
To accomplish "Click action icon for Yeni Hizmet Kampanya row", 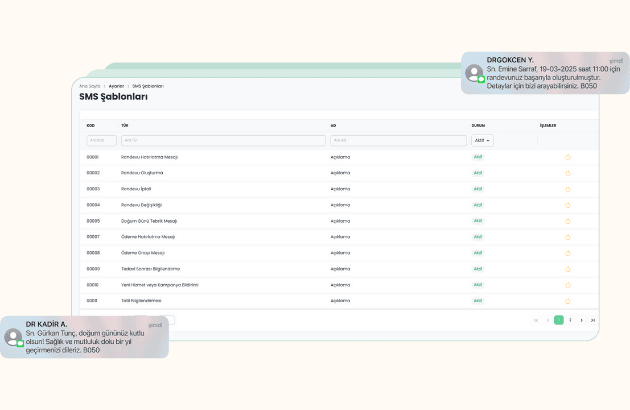I will 568,285.
